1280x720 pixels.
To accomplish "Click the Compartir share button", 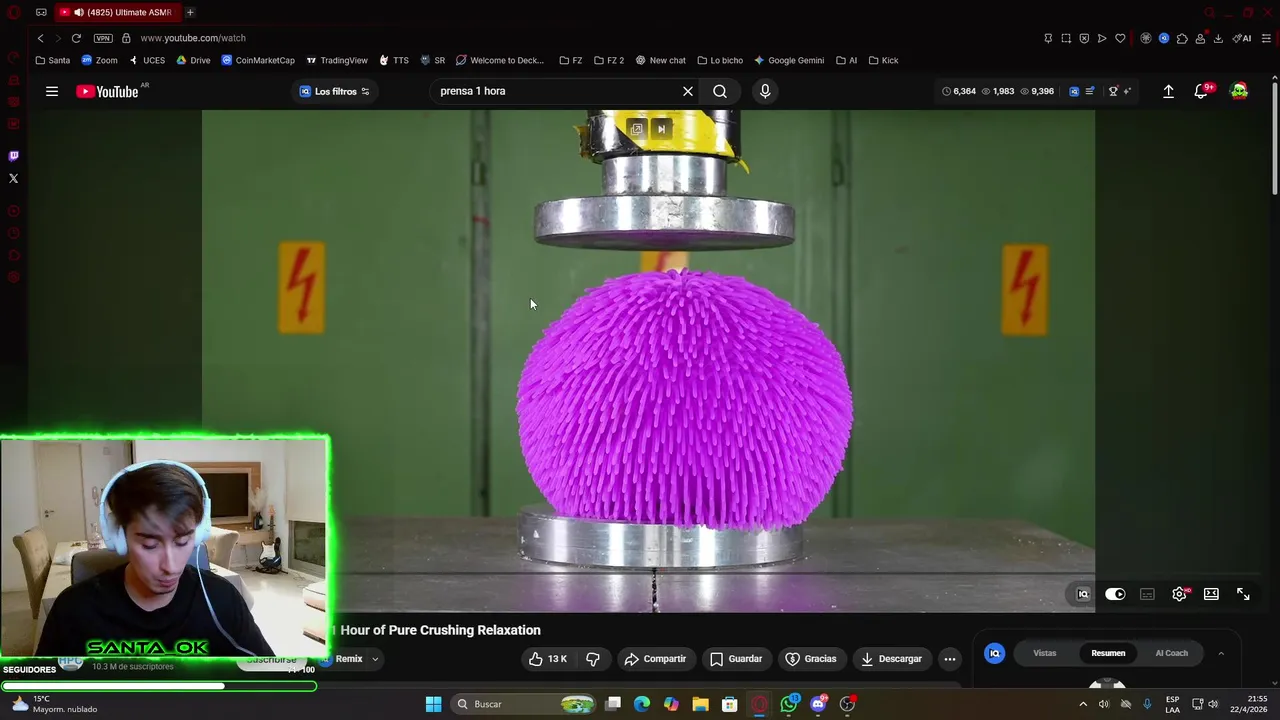I will pos(655,659).
